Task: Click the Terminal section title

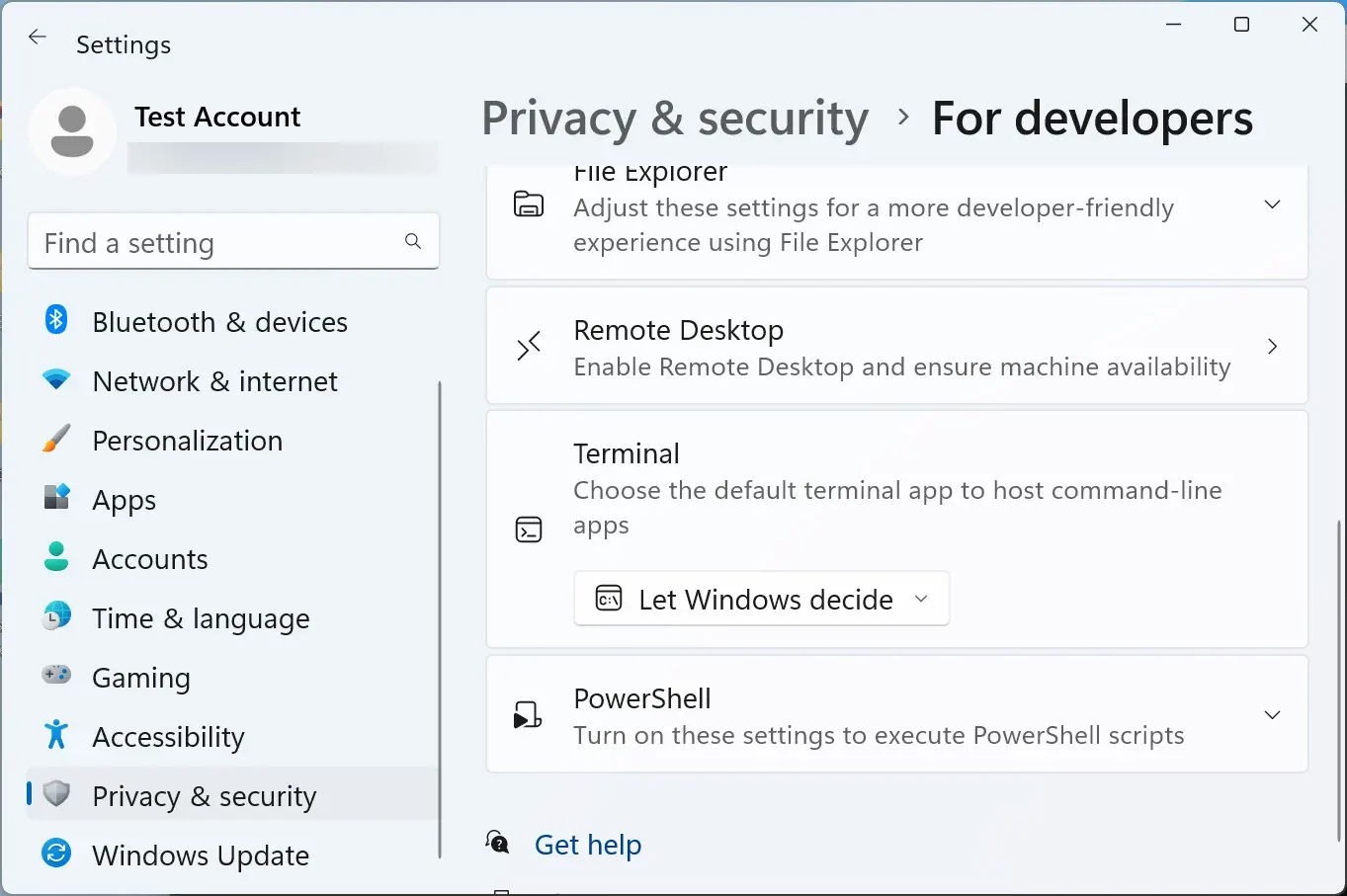Action: pos(627,453)
